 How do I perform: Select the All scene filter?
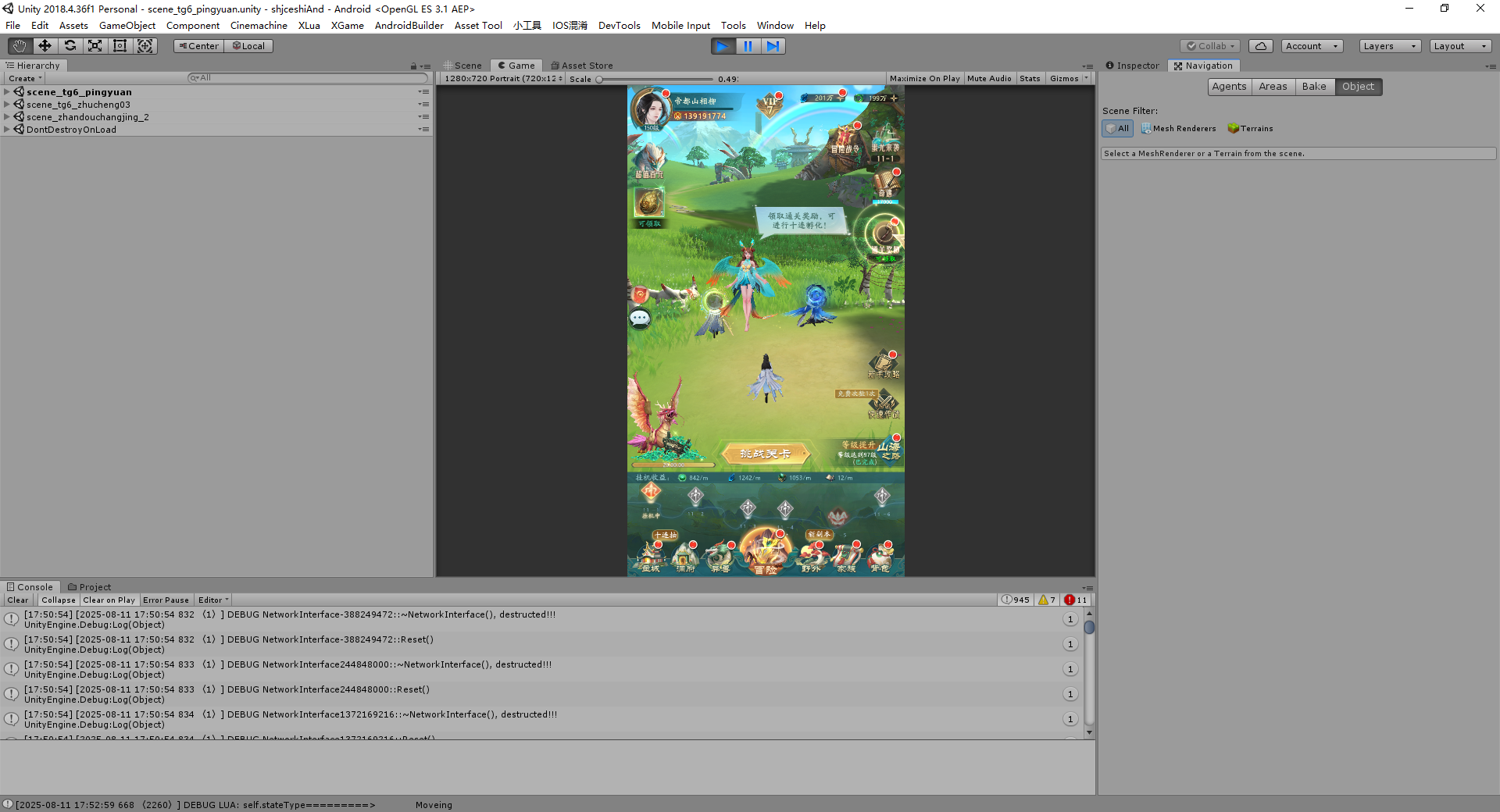[x=1118, y=128]
